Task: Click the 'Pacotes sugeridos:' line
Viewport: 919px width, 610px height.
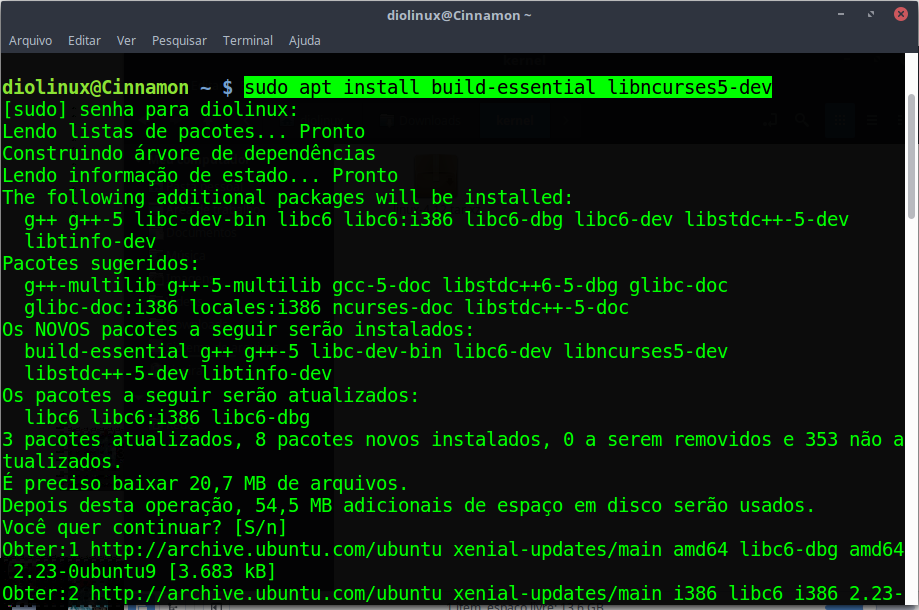Action: tap(101, 264)
